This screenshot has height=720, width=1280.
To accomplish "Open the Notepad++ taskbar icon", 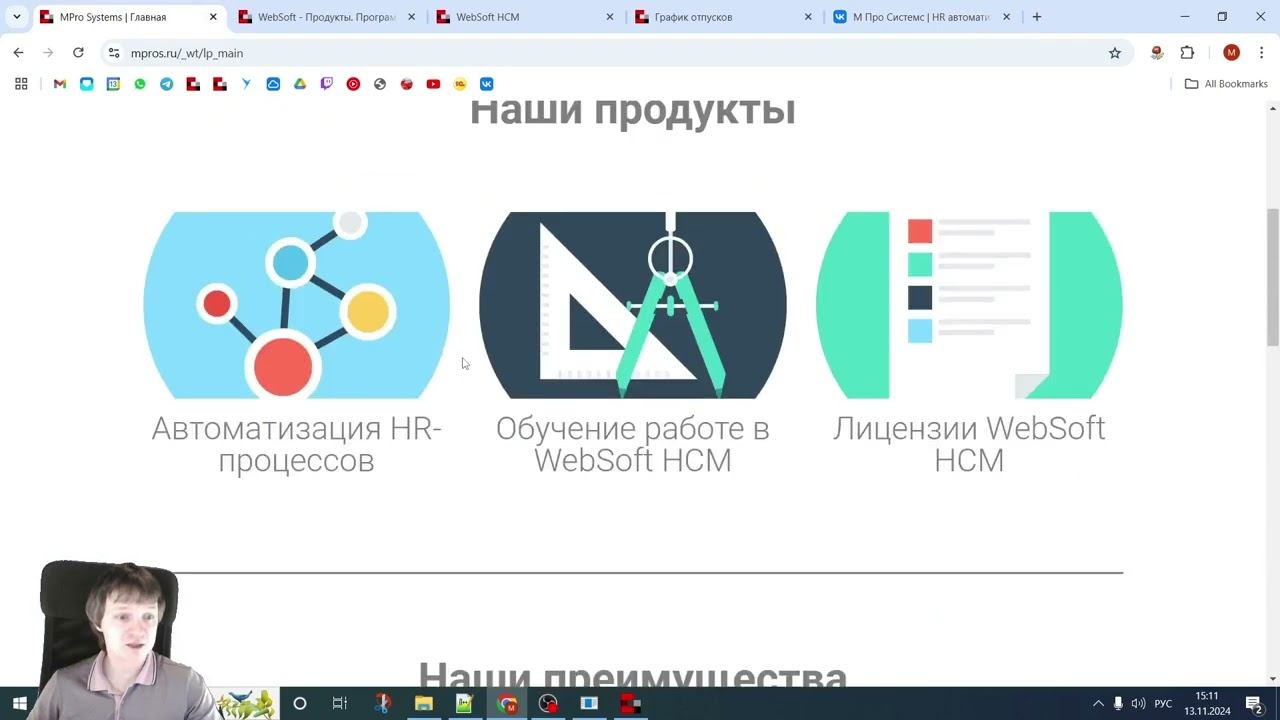I will click(464, 703).
